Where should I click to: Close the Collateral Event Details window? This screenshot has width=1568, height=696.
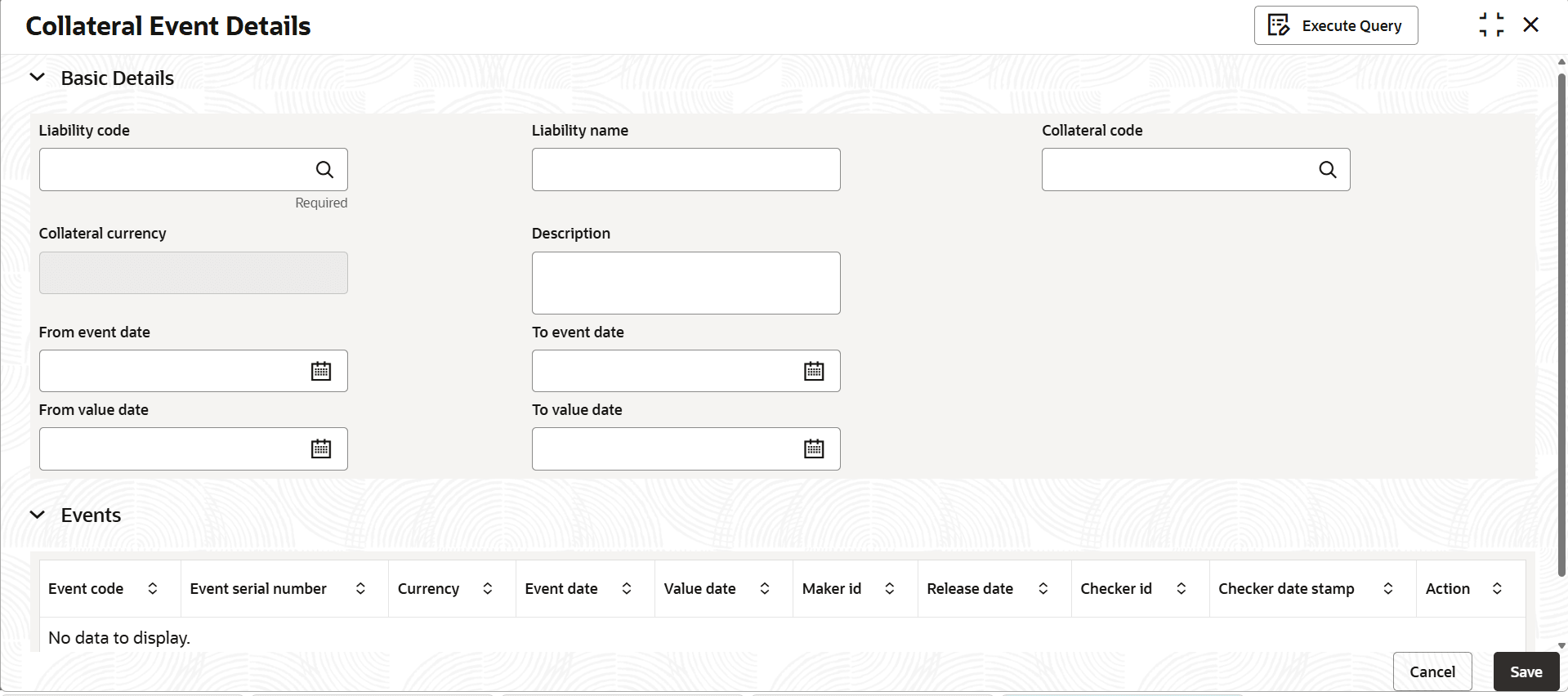point(1531,25)
